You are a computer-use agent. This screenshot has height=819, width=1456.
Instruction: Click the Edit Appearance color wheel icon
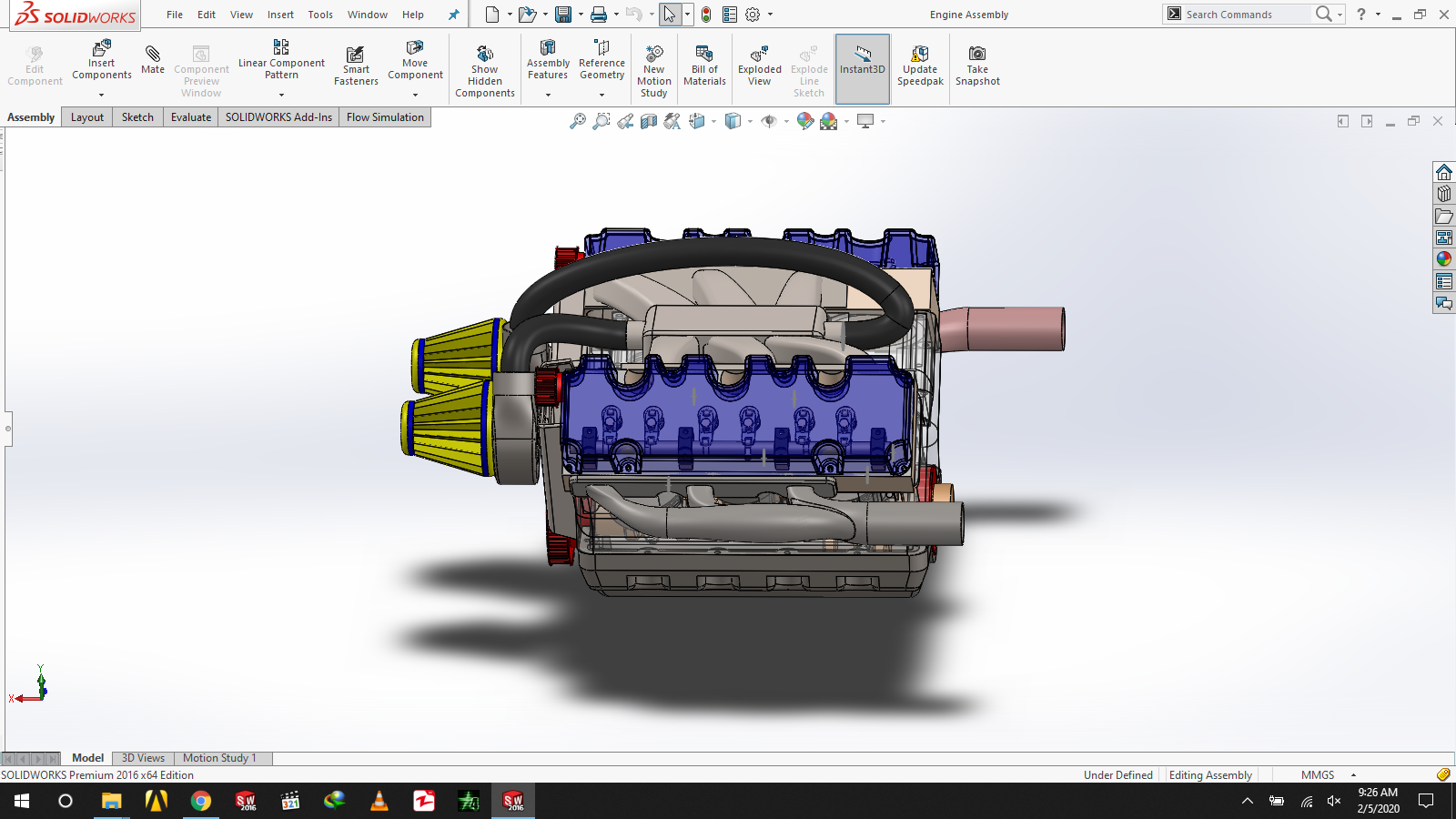pyautogui.click(x=804, y=121)
